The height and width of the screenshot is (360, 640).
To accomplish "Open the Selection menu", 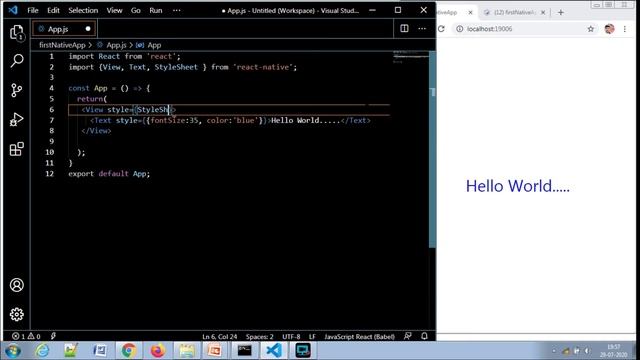I will pyautogui.click(x=83, y=10).
